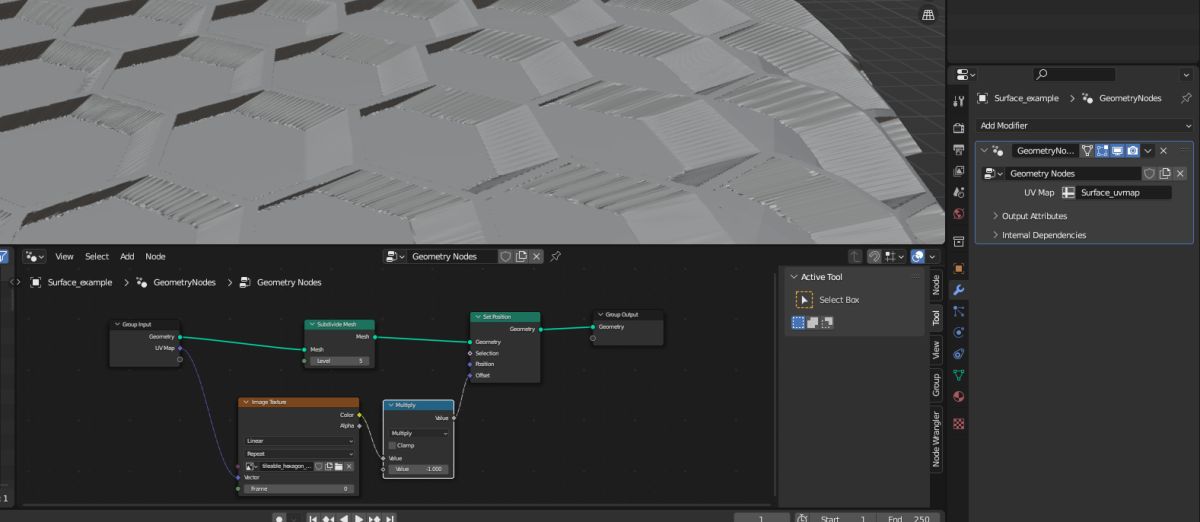
Task: Open the Scene properties tab
Action: point(959,192)
